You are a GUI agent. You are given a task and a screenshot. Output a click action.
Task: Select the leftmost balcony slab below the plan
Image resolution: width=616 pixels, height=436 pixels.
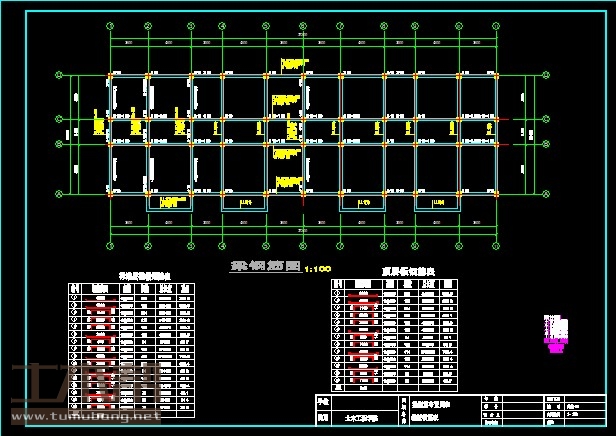(x=170, y=202)
